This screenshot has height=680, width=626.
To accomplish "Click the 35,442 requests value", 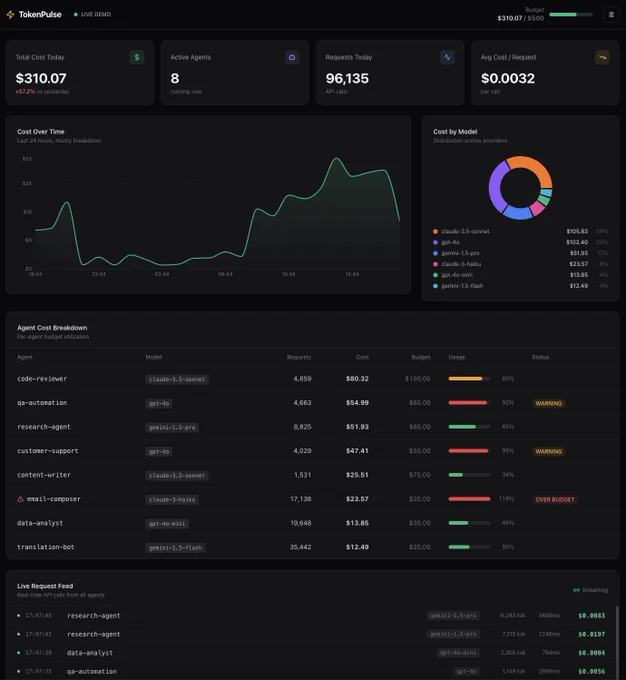I will tap(300, 547).
